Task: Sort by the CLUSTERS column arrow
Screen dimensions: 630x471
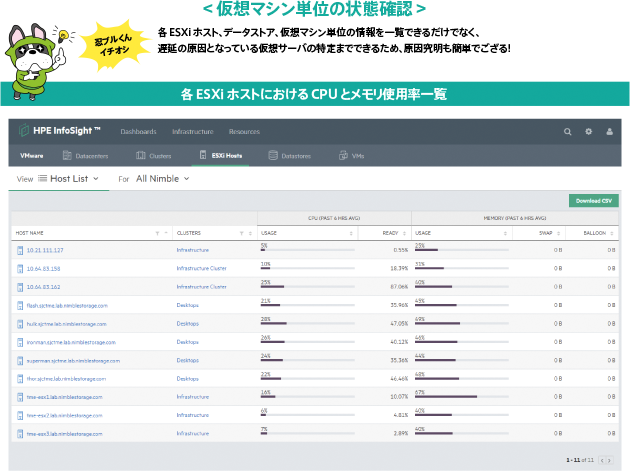Action: (250, 233)
